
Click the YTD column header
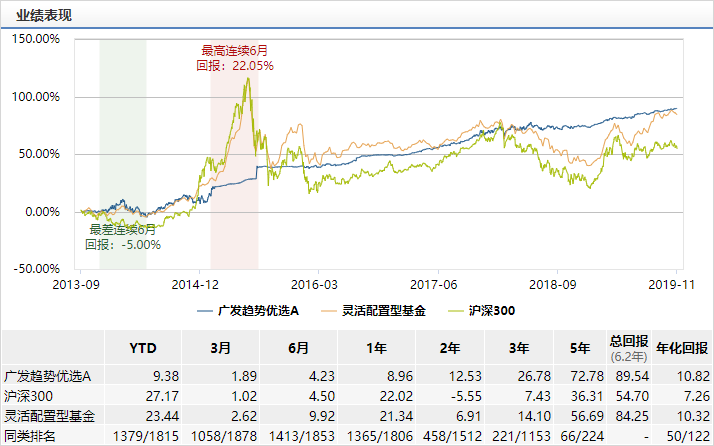pos(143,348)
